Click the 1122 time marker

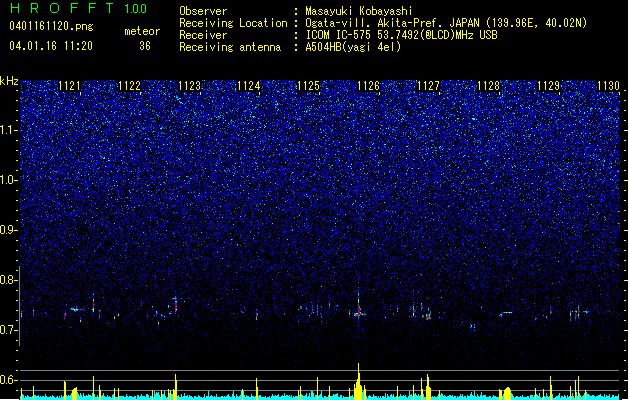coord(129,86)
